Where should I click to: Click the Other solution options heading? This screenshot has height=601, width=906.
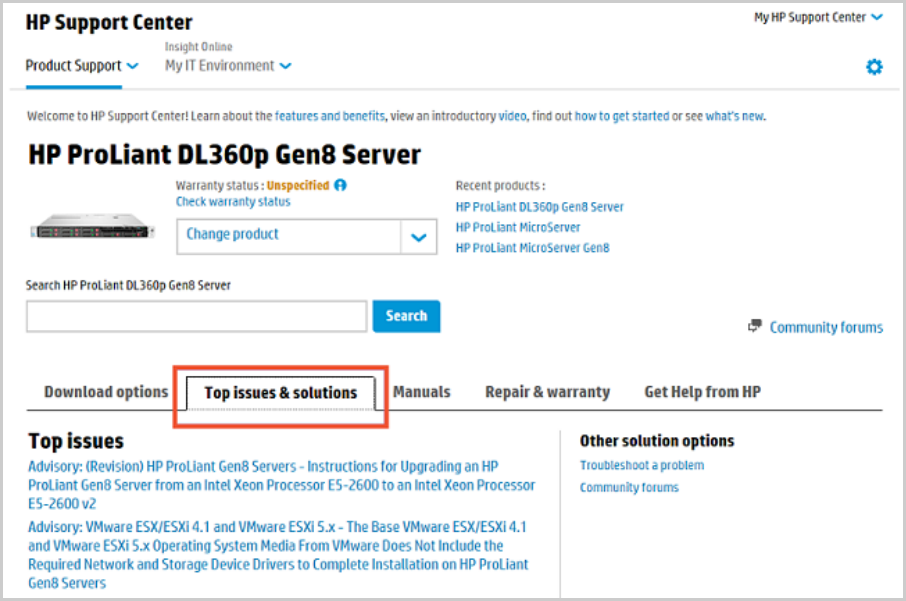pos(657,441)
